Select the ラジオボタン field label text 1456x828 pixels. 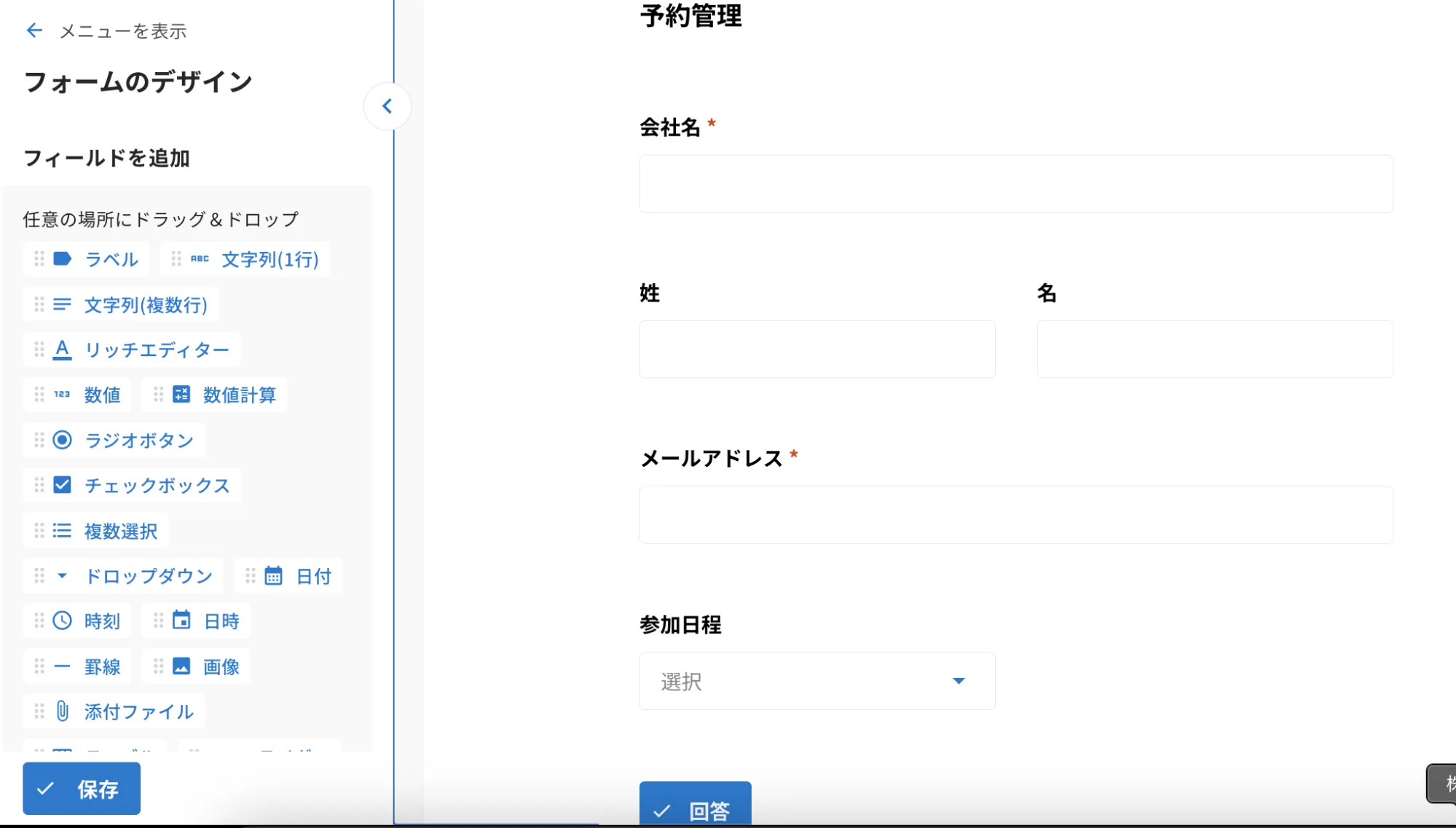(x=139, y=441)
